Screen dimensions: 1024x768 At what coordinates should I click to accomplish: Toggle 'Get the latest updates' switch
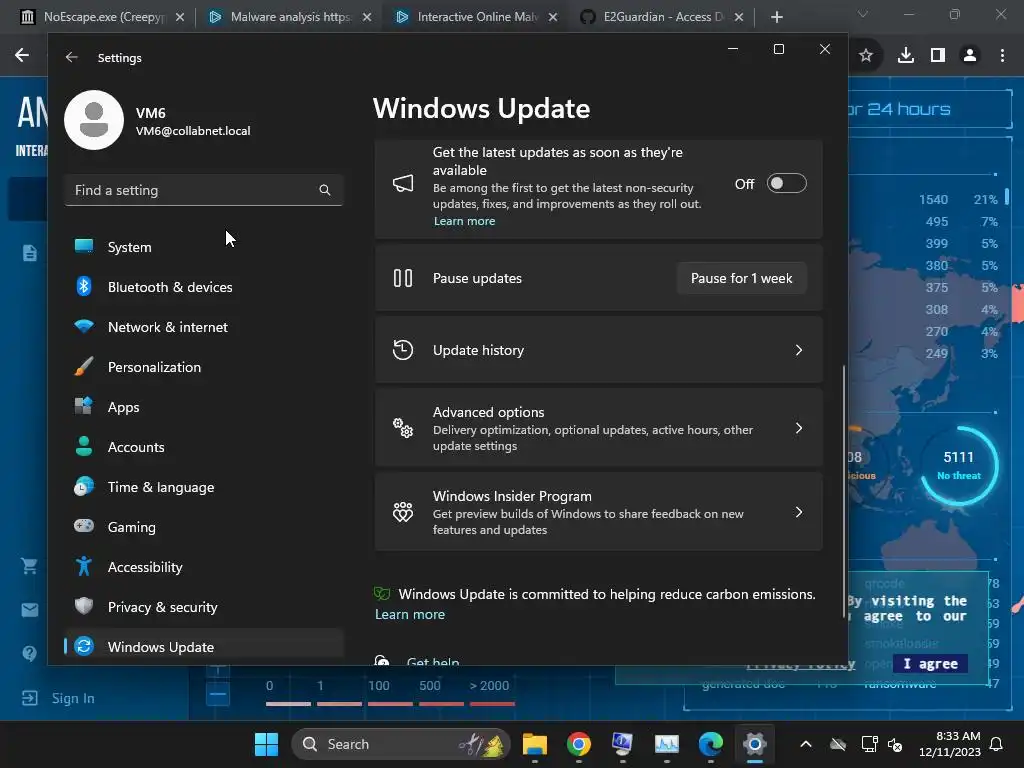[x=786, y=184]
